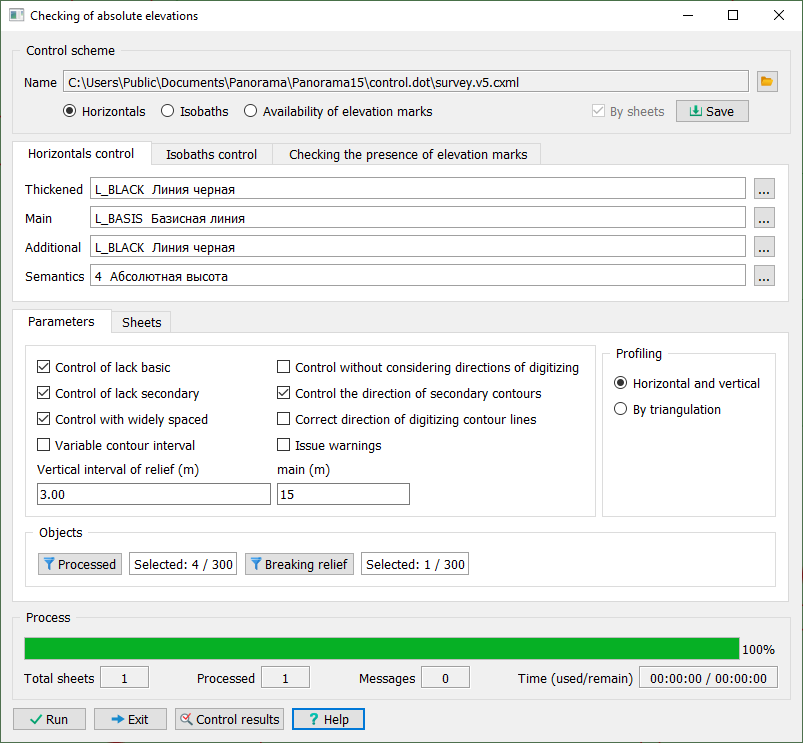
Task: Open Control results viewer
Action: point(229,719)
